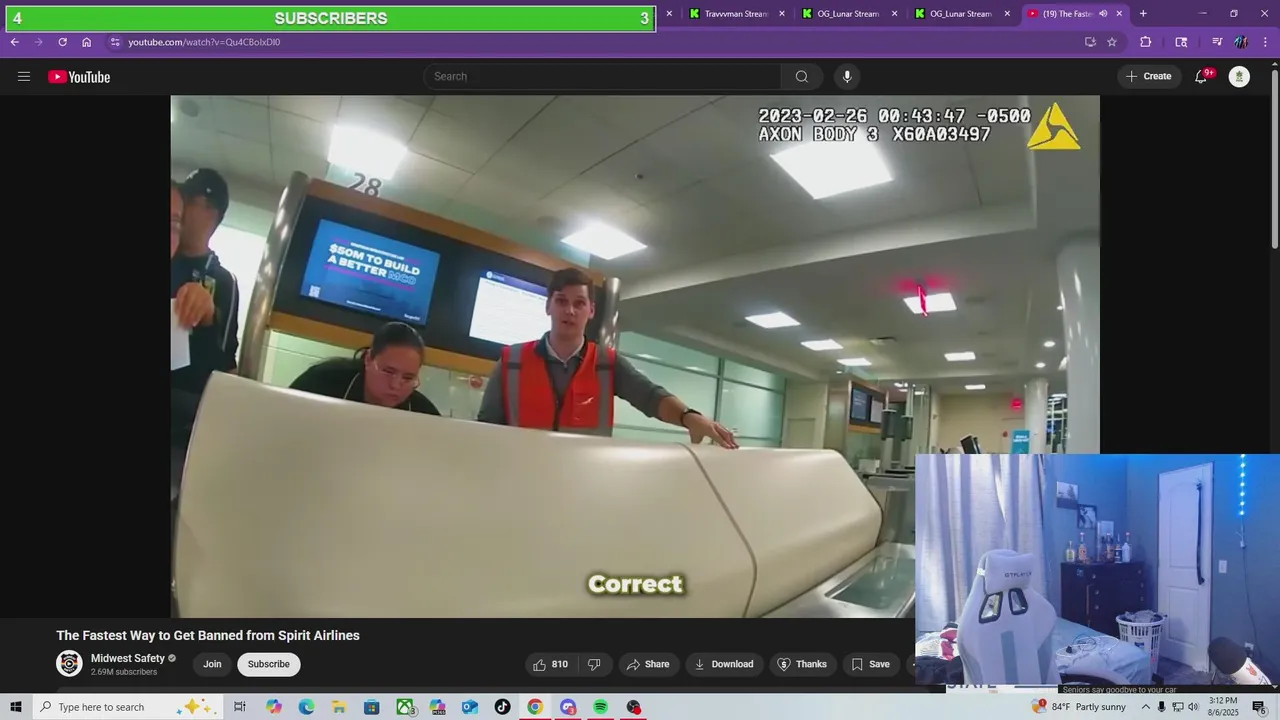Open Midwest Safety channel name link
The width and height of the screenshot is (1280, 720).
[x=128, y=658]
